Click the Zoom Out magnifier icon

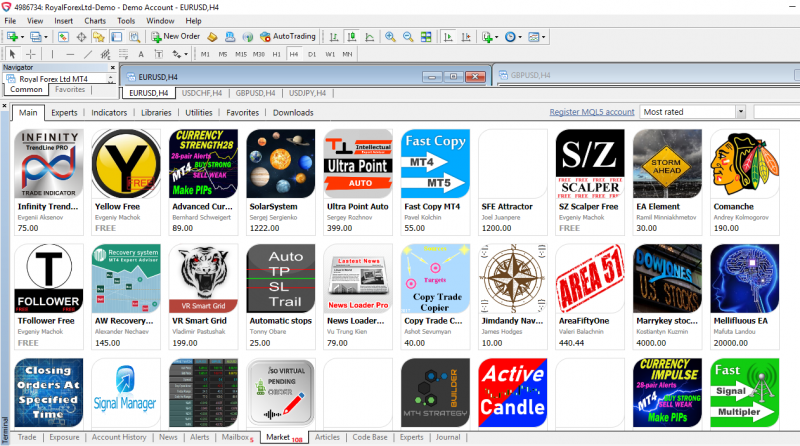click(x=408, y=37)
